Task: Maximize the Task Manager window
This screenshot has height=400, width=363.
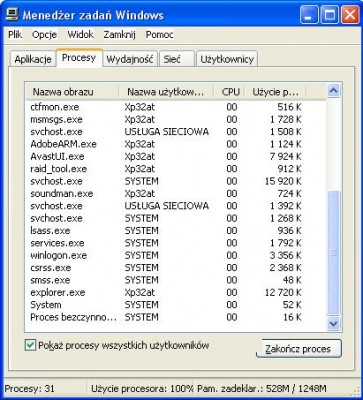Action: coord(330,15)
